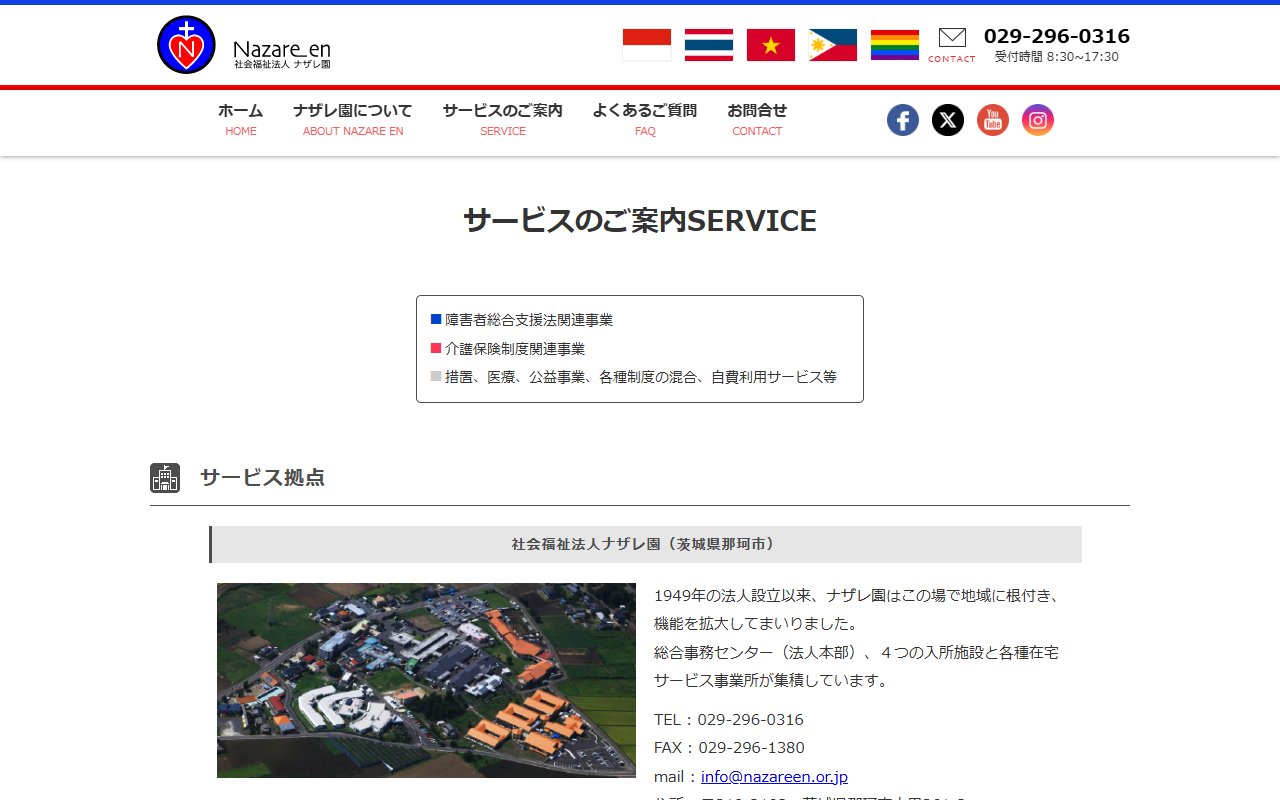Open サービスのご案内 SERVICE menu
This screenshot has height=800, width=1280.
point(503,120)
